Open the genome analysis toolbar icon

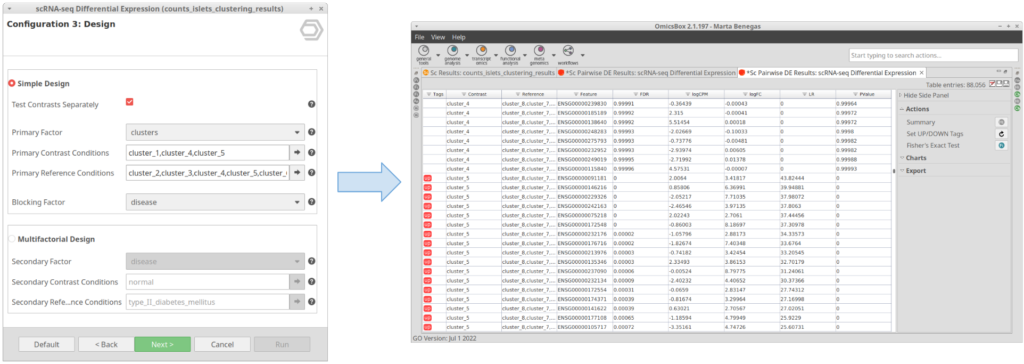click(452, 51)
